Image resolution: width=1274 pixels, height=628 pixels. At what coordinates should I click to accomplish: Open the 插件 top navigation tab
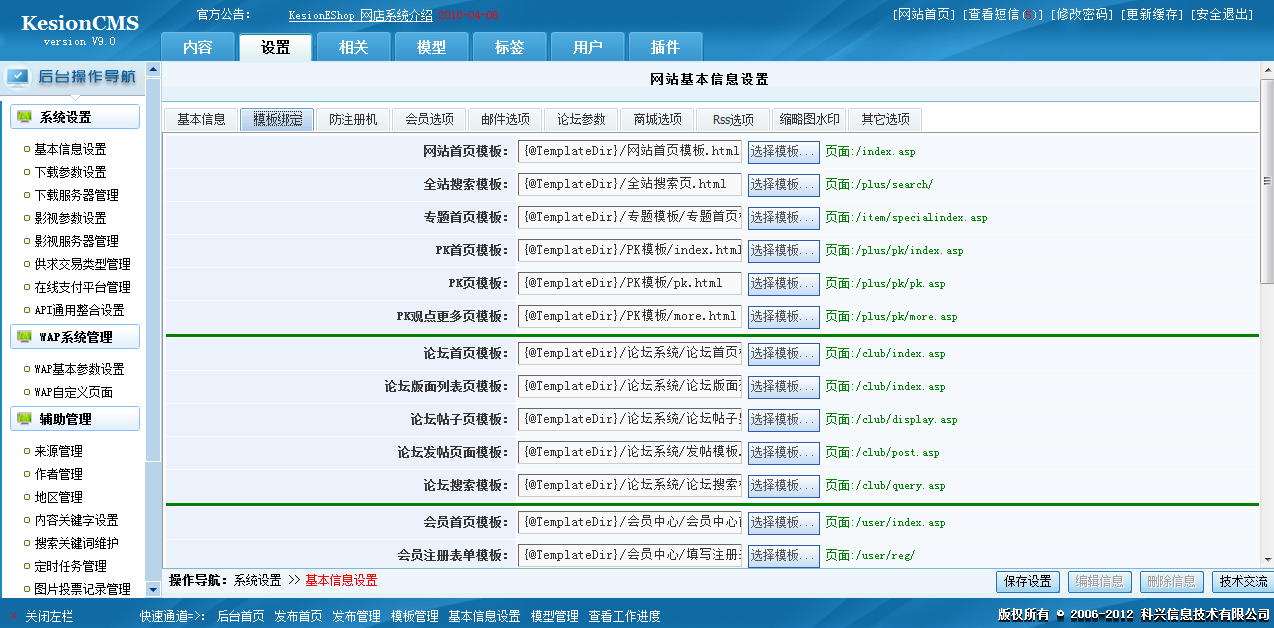666,47
